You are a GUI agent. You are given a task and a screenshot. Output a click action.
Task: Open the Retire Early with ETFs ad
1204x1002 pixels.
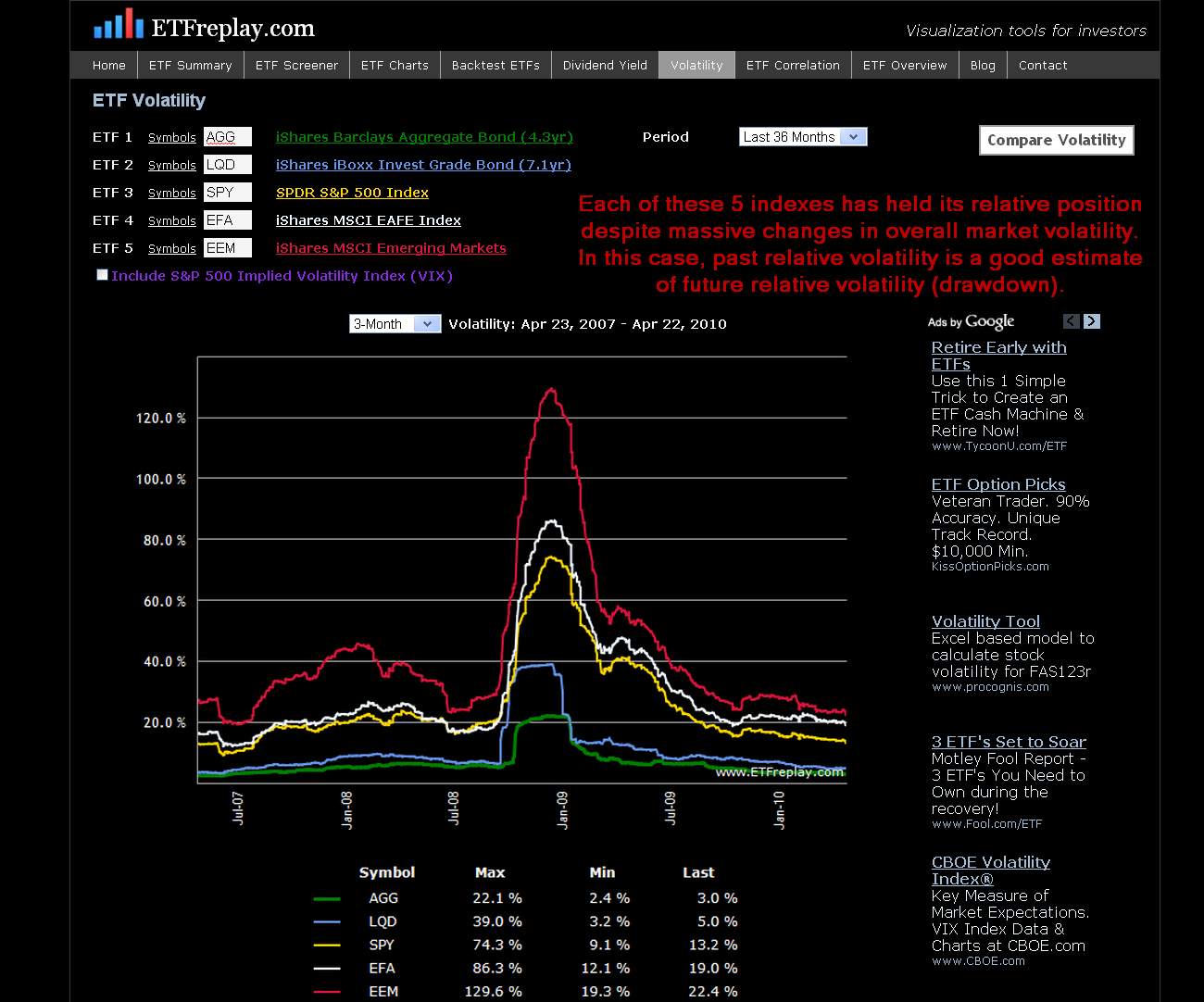click(998, 356)
